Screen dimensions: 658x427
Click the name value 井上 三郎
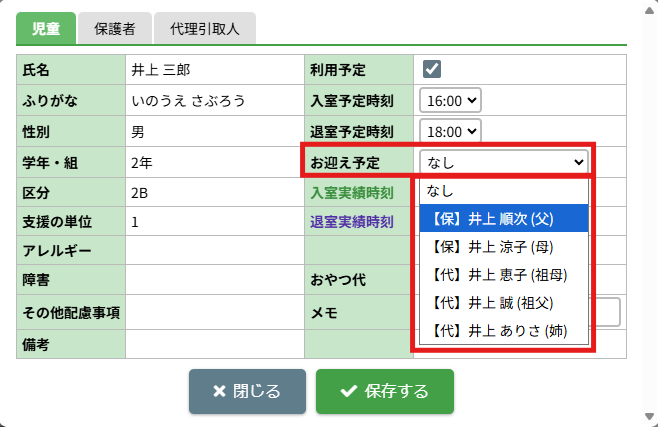(x=160, y=70)
